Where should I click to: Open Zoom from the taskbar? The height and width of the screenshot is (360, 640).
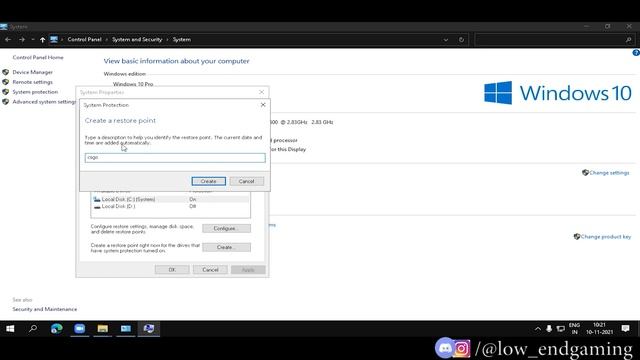click(80, 329)
